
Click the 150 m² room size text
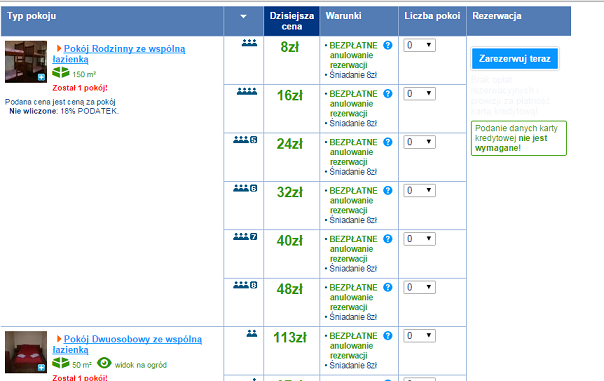tap(84, 74)
